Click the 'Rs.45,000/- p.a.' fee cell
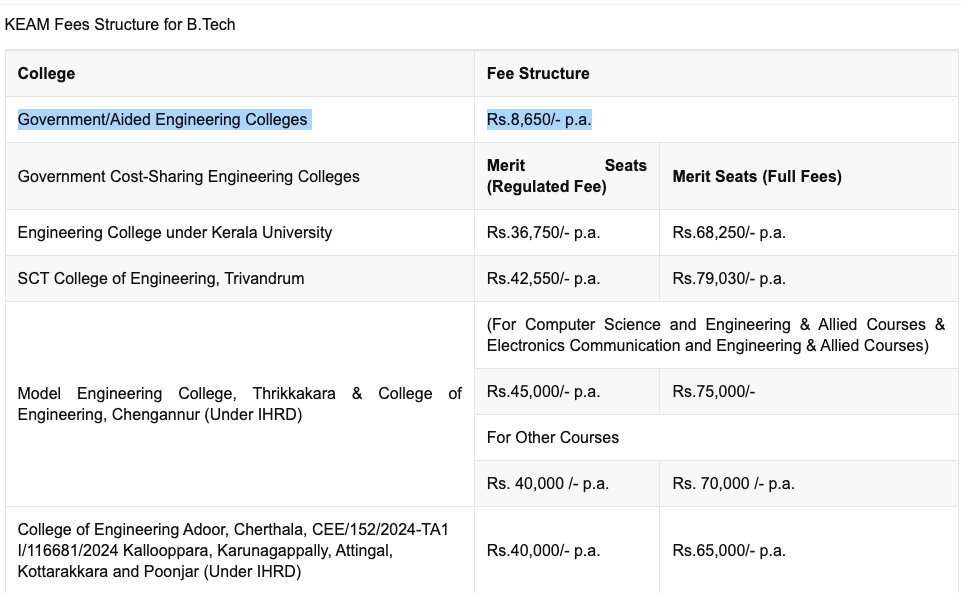The width and height of the screenshot is (961, 593). click(x=543, y=392)
